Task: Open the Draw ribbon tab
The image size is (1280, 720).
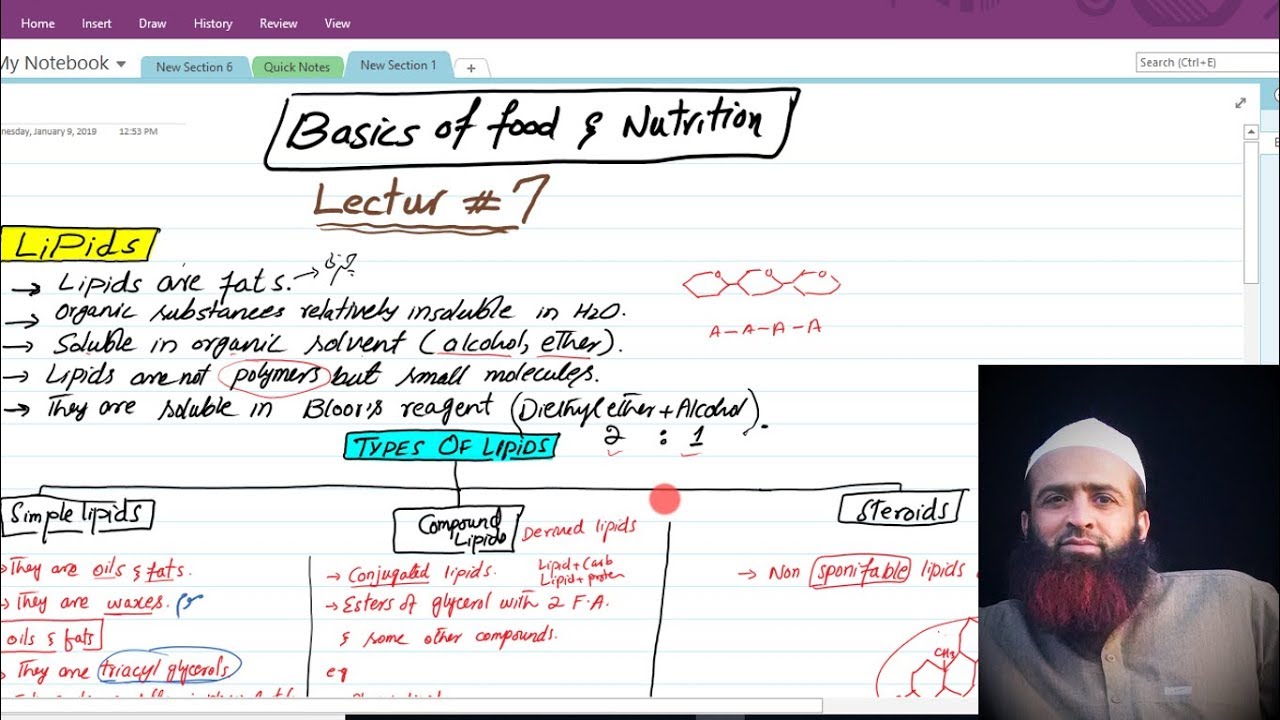Action: [x=153, y=23]
